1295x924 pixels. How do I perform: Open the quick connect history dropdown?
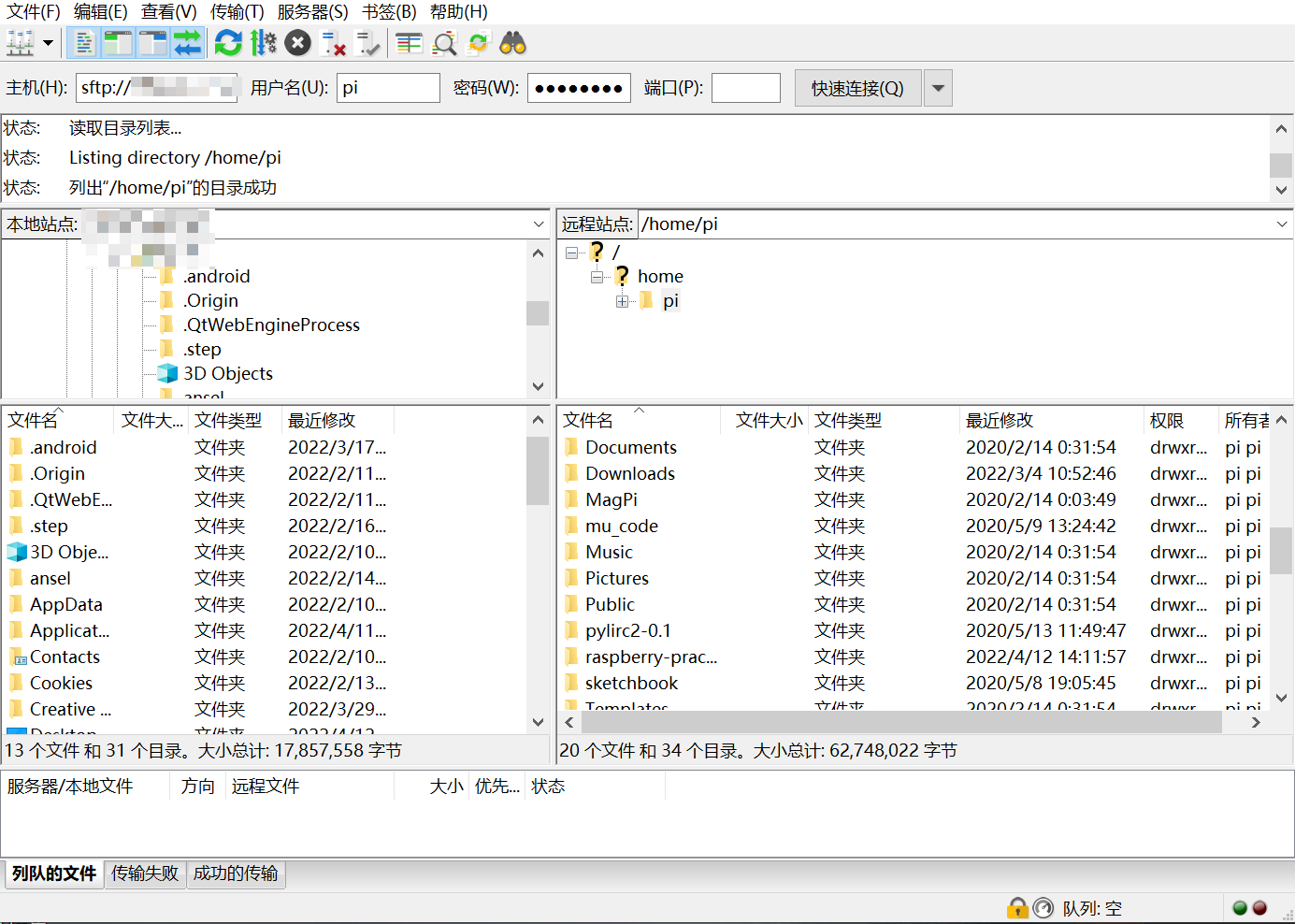938,88
